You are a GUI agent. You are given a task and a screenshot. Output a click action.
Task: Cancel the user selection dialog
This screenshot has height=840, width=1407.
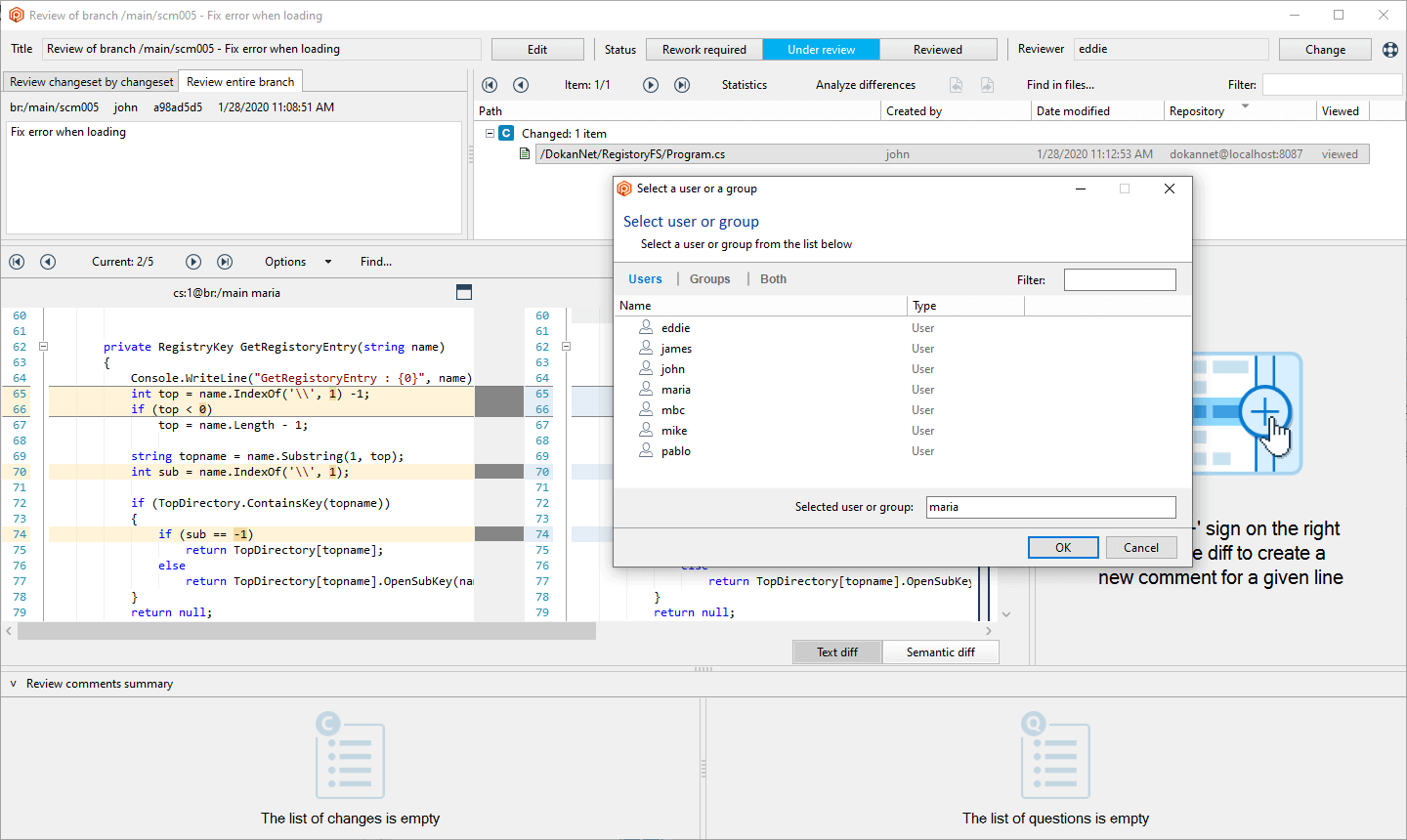[x=1141, y=548]
